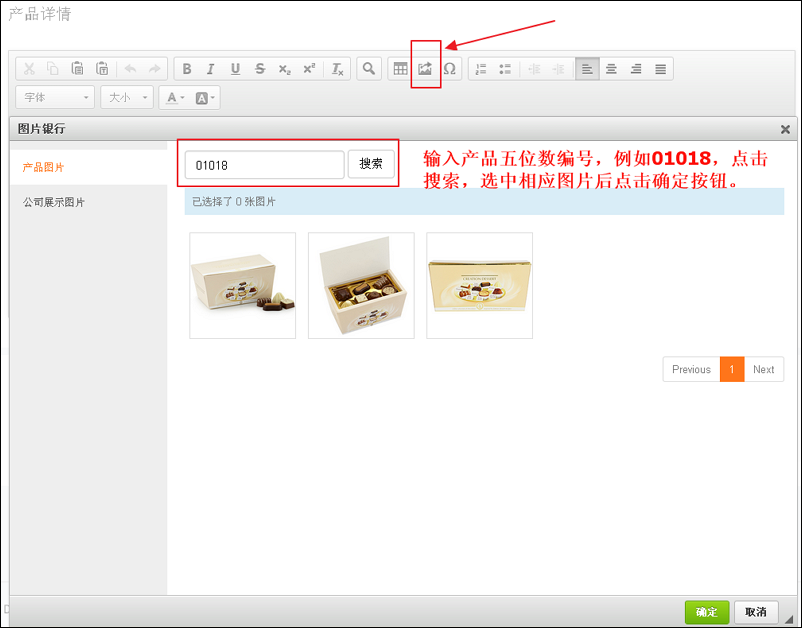The height and width of the screenshot is (628, 802).
Task: Switch to the 公司展示图片 tab
Action: tap(54, 202)
